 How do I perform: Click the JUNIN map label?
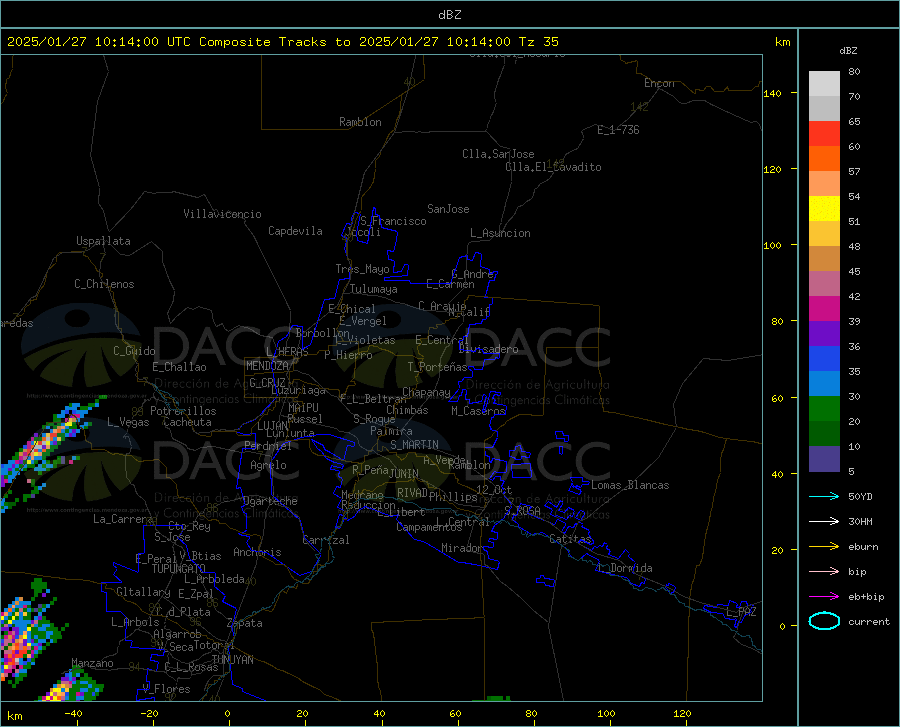tap(404, 474)
